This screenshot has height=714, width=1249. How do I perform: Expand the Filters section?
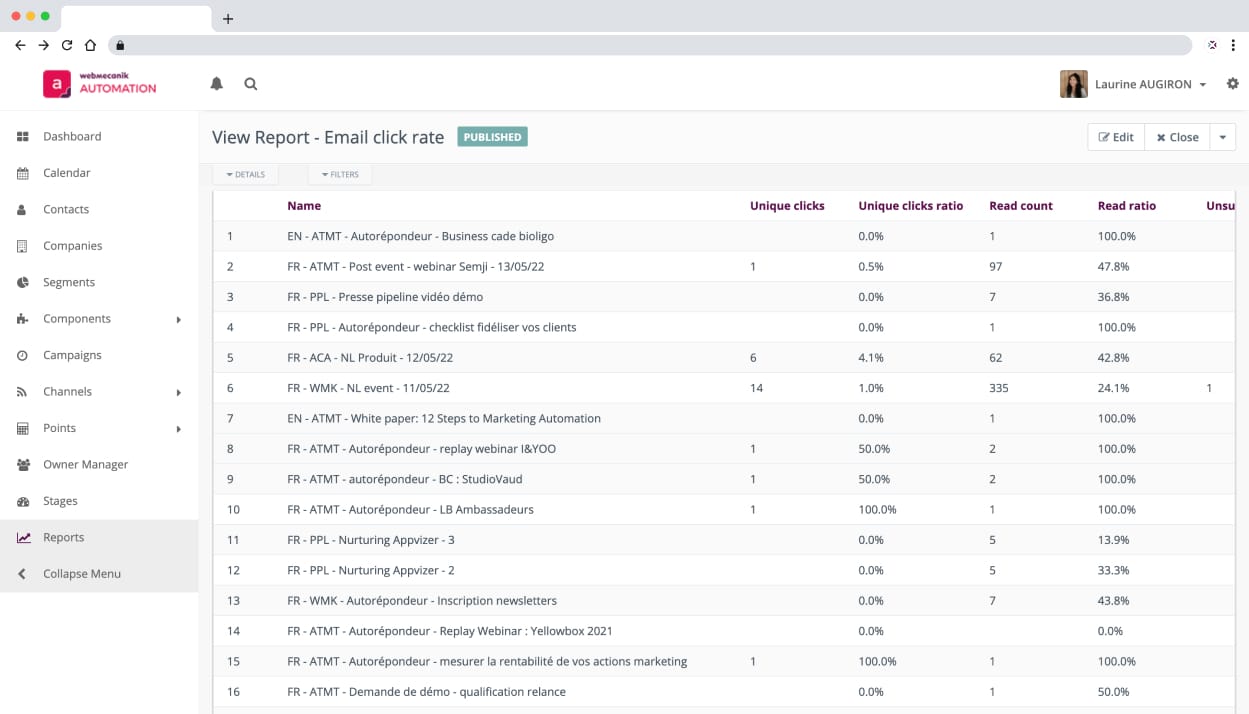tap(340, 175)
